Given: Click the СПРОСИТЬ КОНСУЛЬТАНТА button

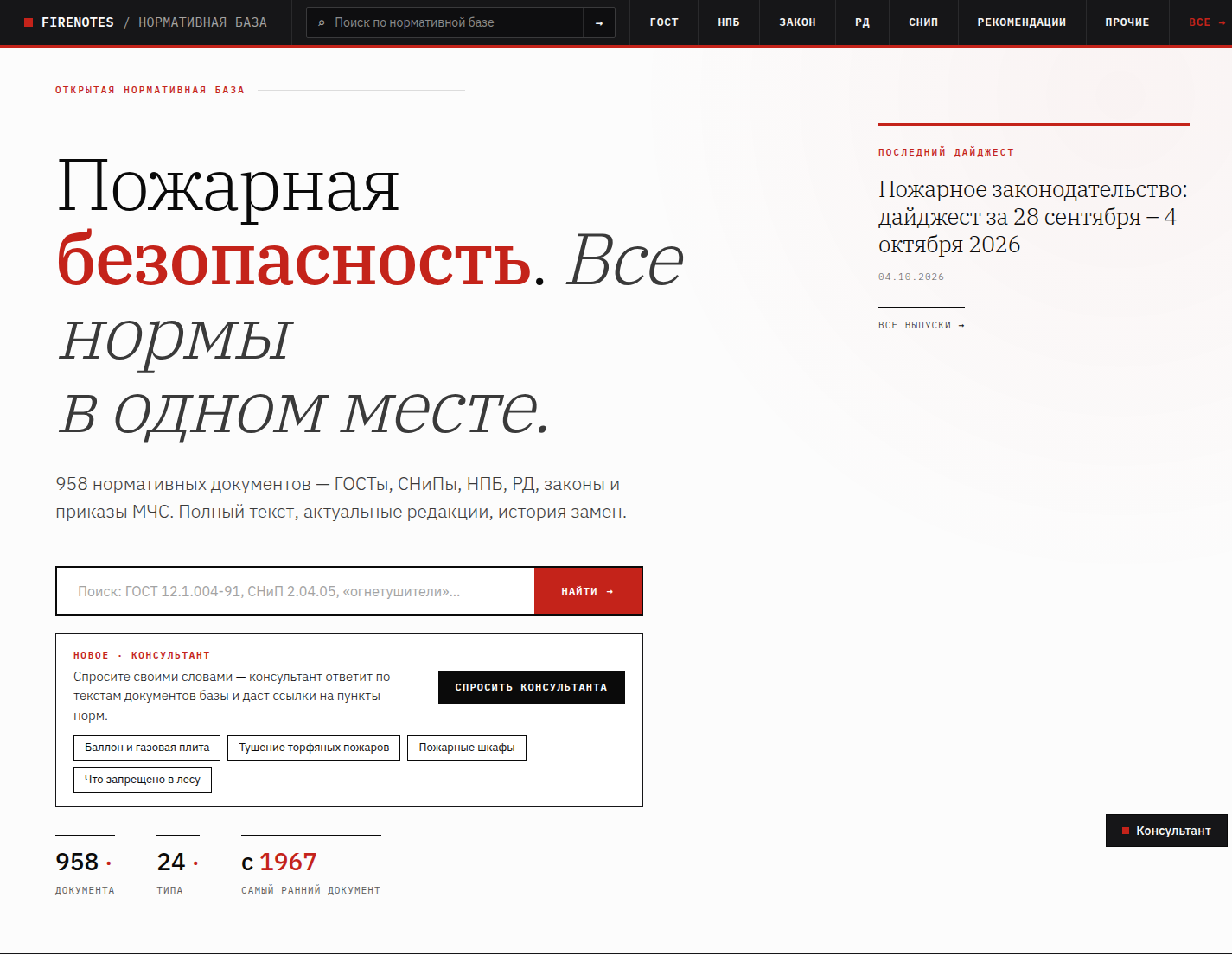Looking at the screenshot, I should 532,687.
